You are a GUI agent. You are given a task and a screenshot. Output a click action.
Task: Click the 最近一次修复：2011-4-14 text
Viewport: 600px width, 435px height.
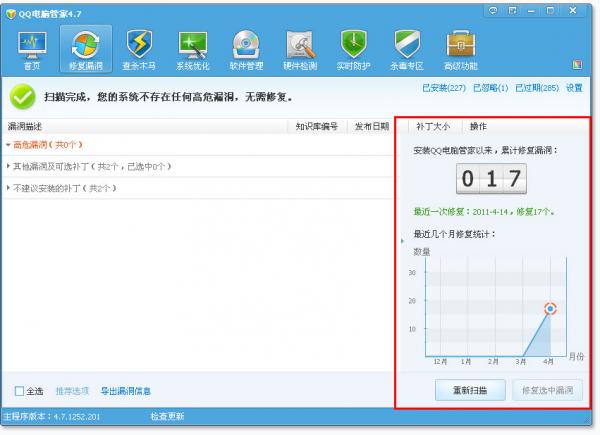pos(484,212)
